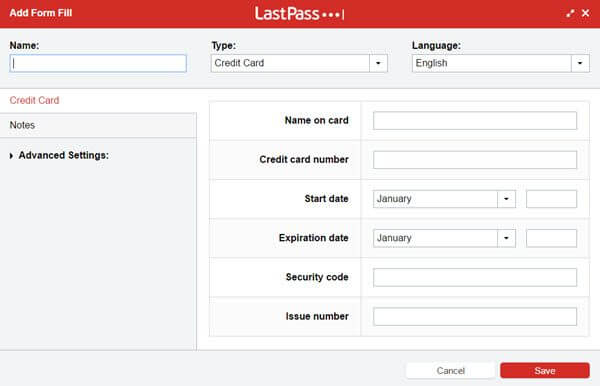Click the Cancel button

click(x=450, y=370)
